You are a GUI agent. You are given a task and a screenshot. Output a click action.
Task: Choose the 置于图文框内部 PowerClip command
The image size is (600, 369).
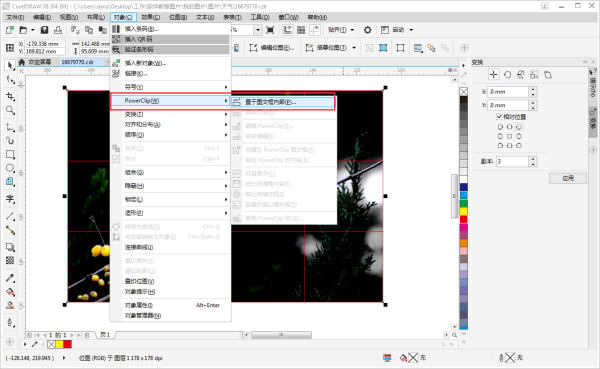pos(283,102)
